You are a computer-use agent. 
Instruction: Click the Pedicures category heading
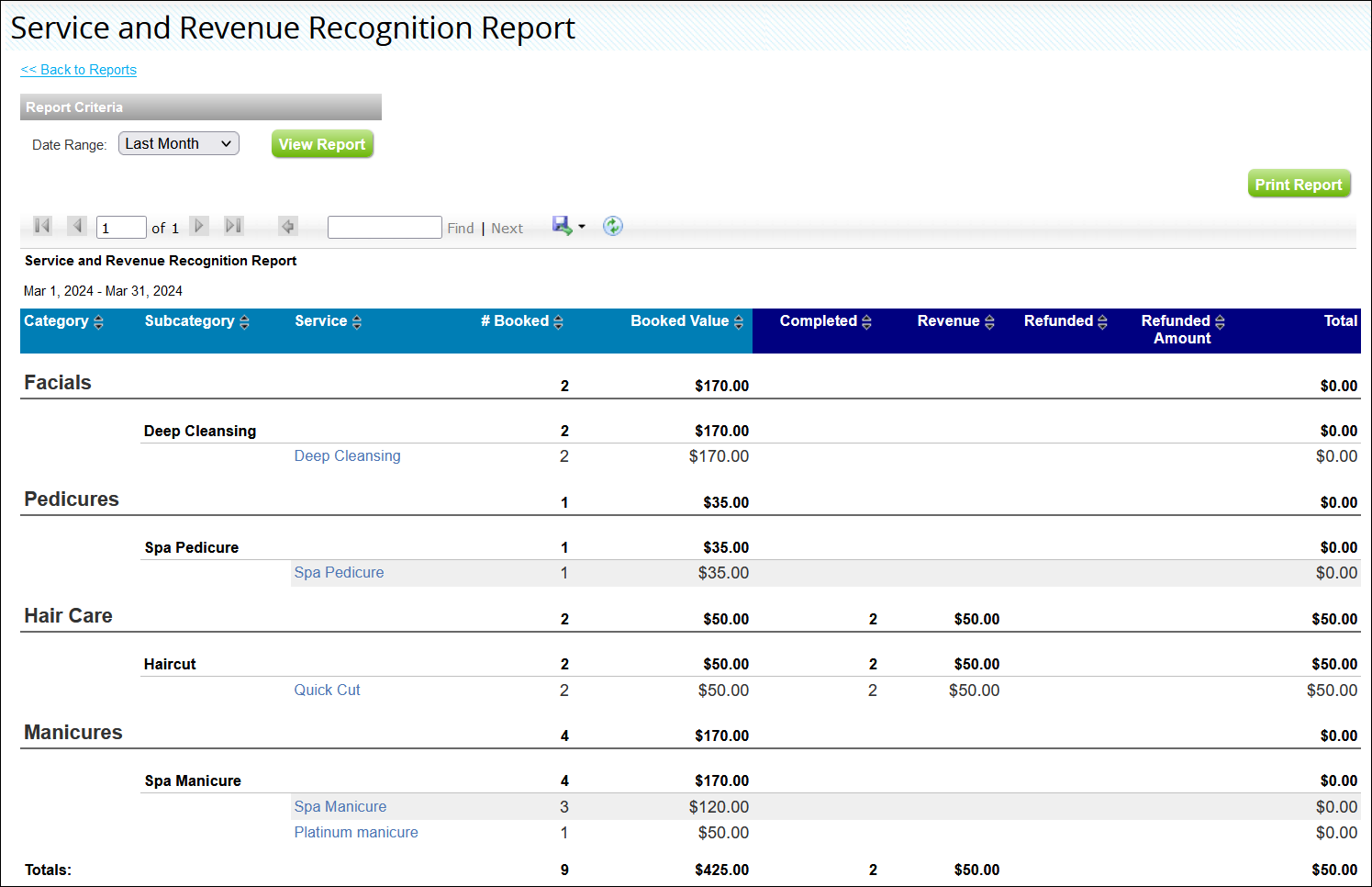(72, 500)
